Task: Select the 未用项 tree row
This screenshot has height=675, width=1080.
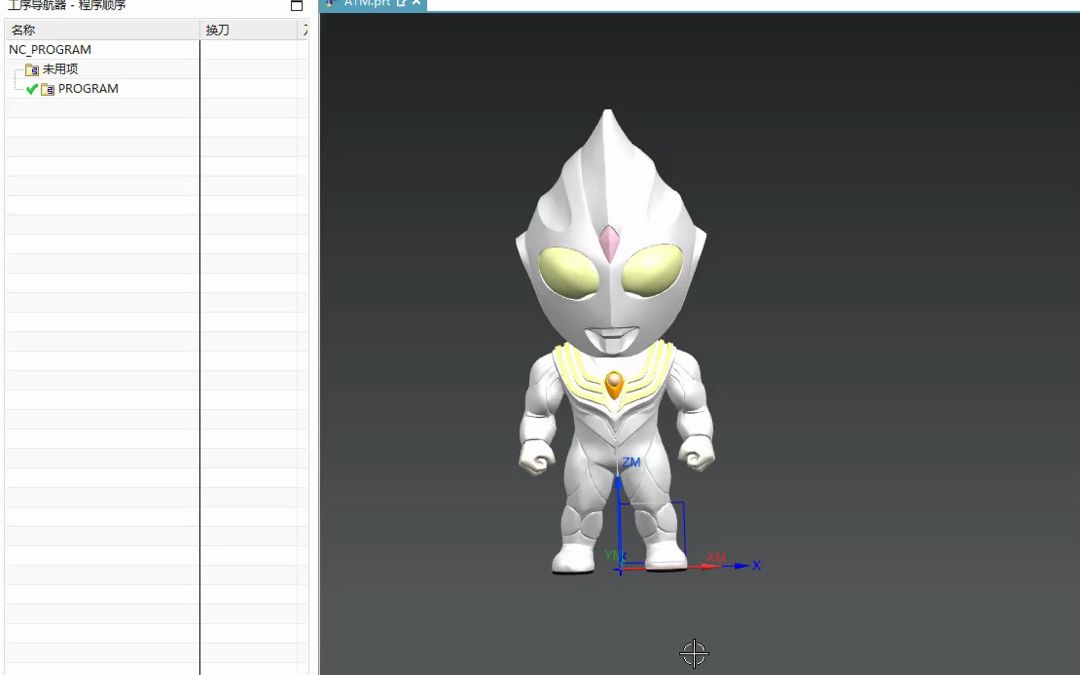Action: 102,69
